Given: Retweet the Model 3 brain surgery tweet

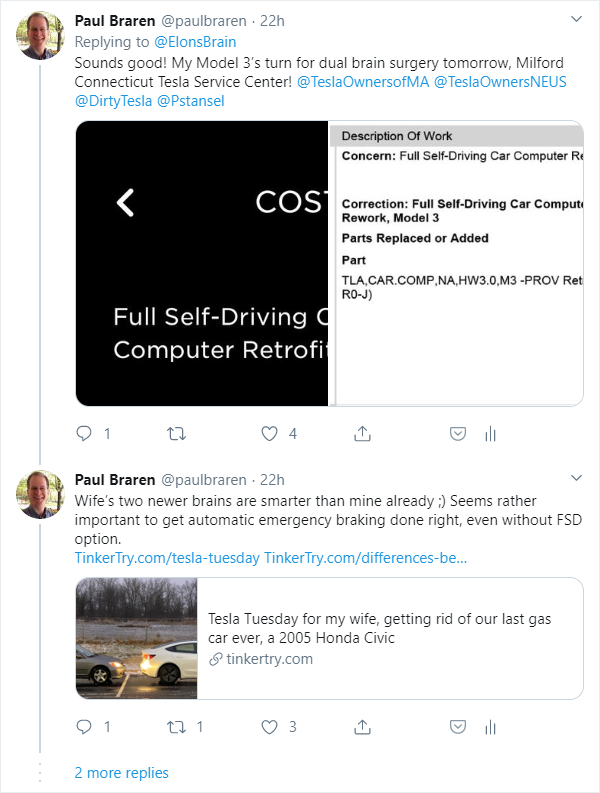Looking at the screenshot, I should 177,433.
